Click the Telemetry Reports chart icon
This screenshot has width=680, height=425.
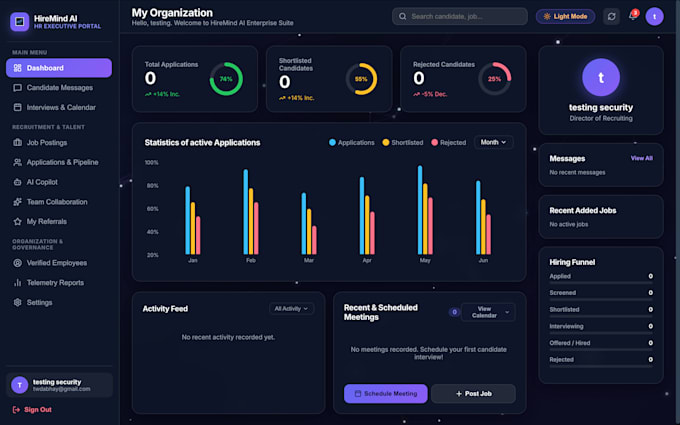[x=17, y=283]
